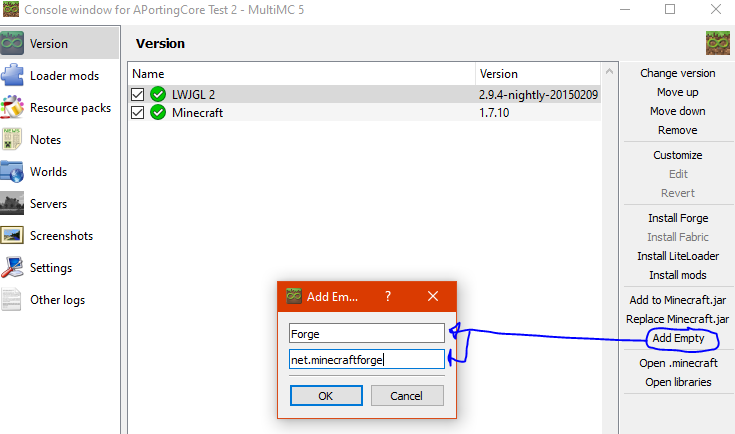Click Move up button
This screenshot has height=434, width=735.
tap(678, 92)
